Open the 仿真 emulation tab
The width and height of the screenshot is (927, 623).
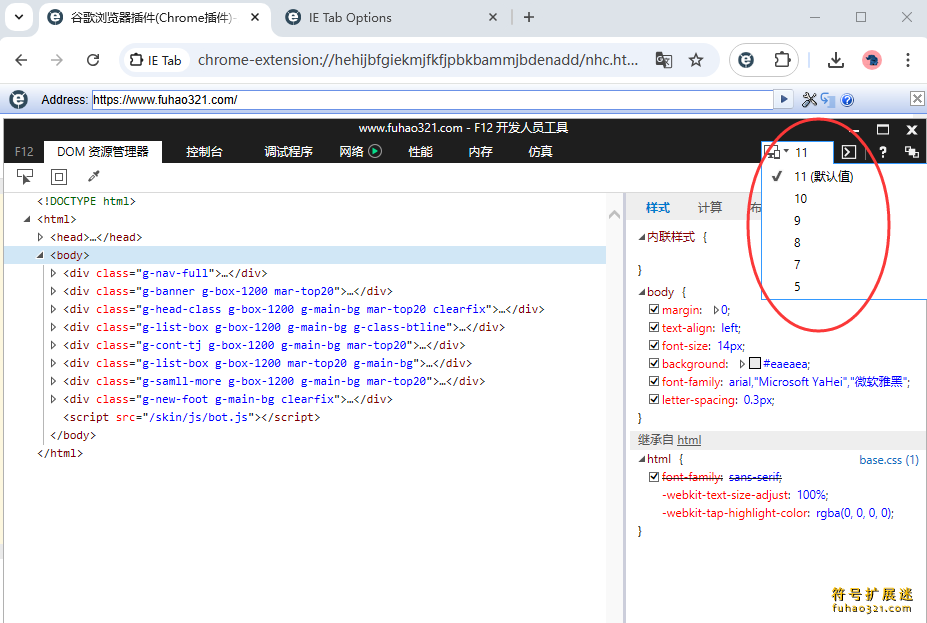point(540,152)
